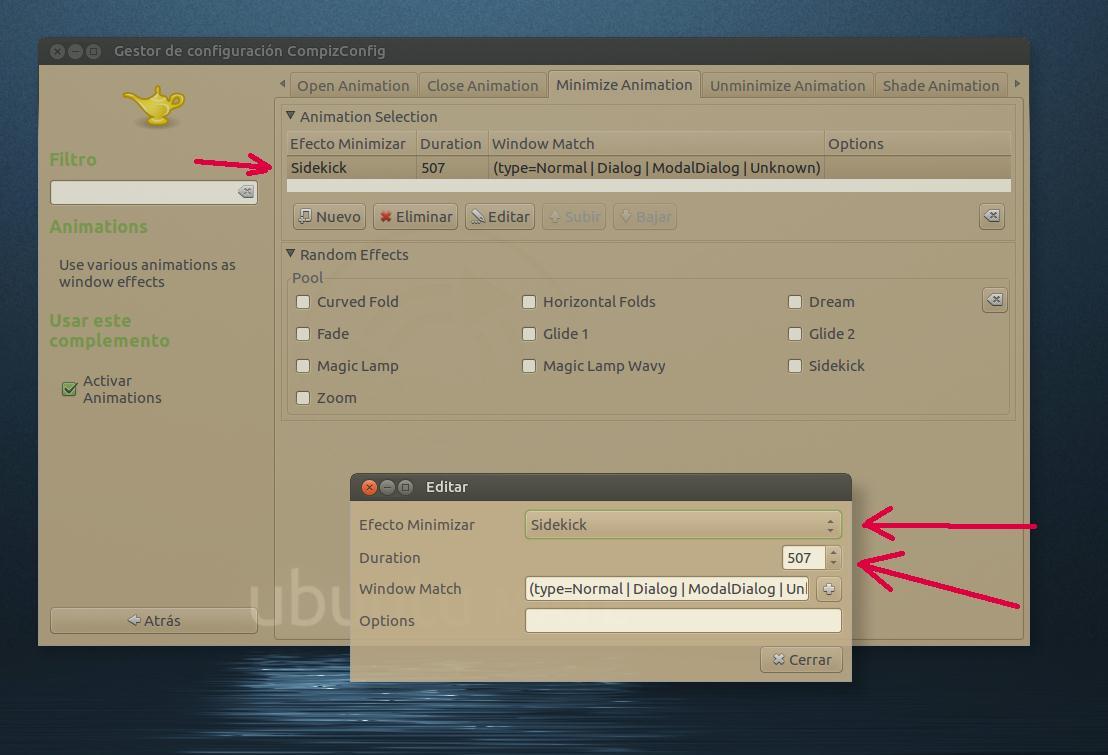The image size is (1108, 755).
Task: Open the Unminimize Animation tab
Action: [787, 86]
